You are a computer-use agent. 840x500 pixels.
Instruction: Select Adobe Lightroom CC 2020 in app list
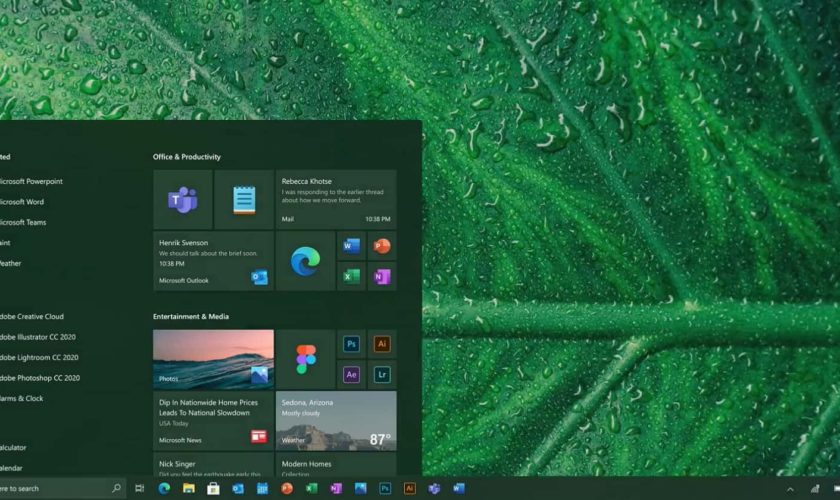39,357
